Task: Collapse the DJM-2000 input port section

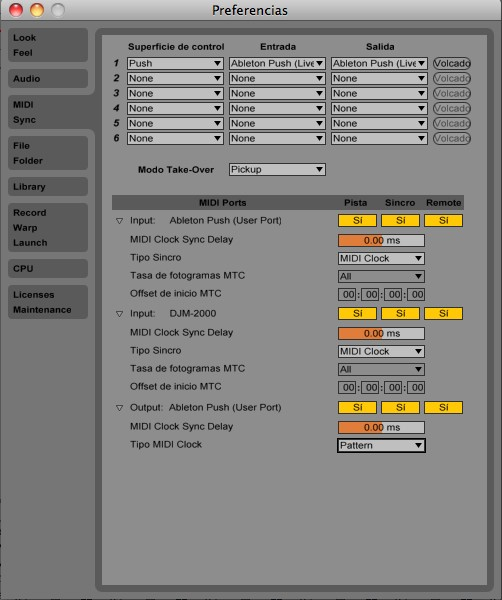Action: (119, 314)
